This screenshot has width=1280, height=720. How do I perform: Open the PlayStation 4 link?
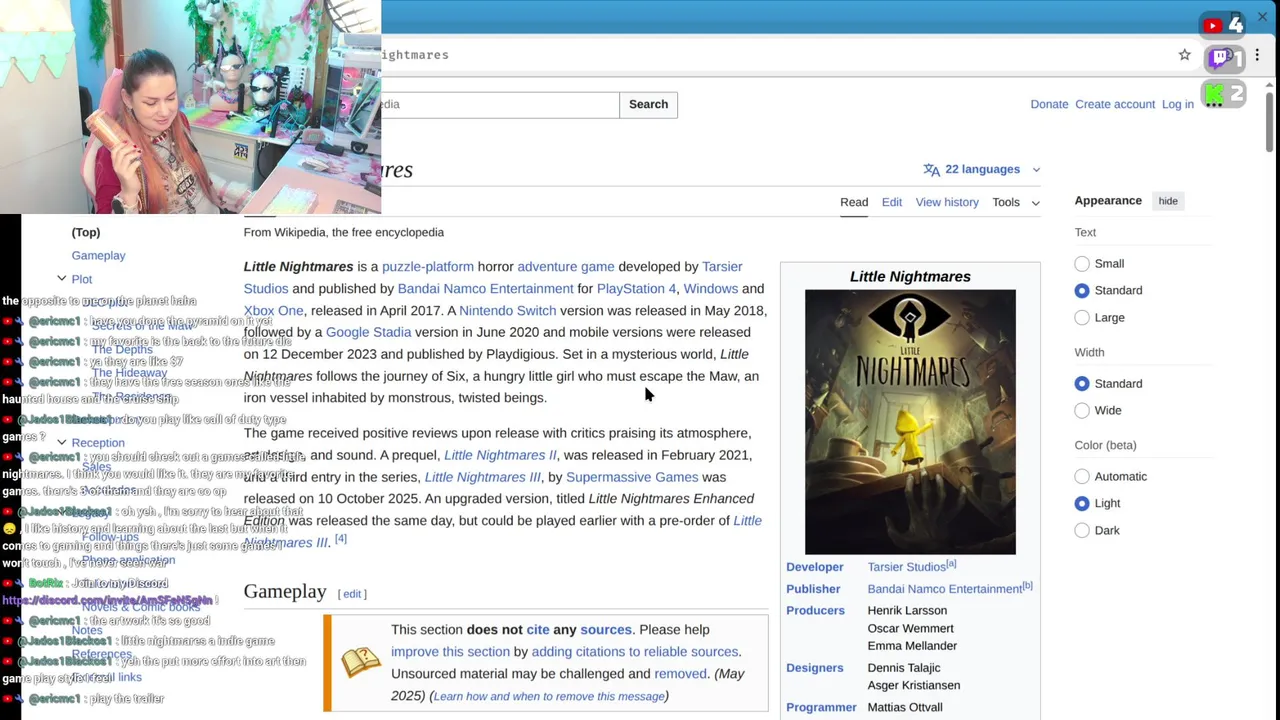[x=636, y=289]
